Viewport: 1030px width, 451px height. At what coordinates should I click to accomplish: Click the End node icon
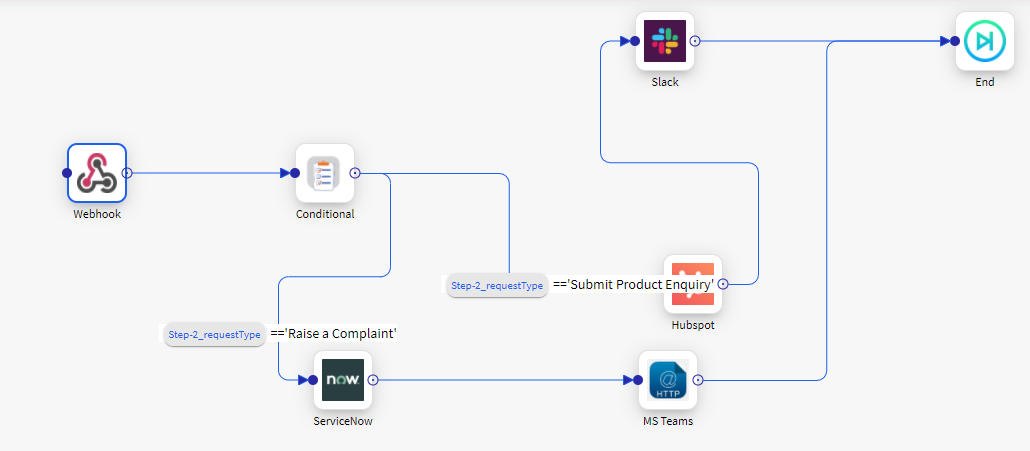985,41
